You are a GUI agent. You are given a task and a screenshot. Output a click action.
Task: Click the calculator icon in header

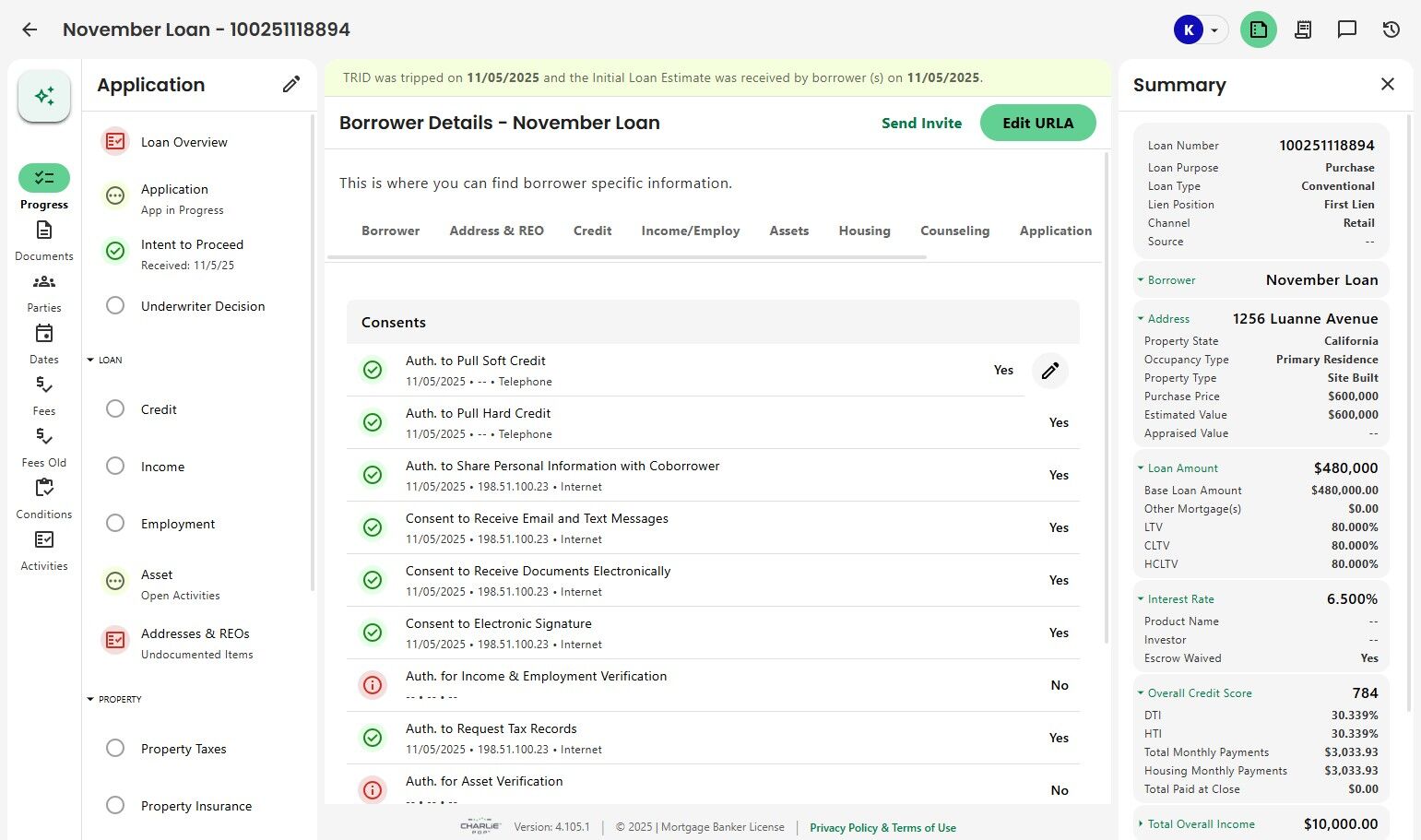pyautogui.click(x=1303, y=30)
